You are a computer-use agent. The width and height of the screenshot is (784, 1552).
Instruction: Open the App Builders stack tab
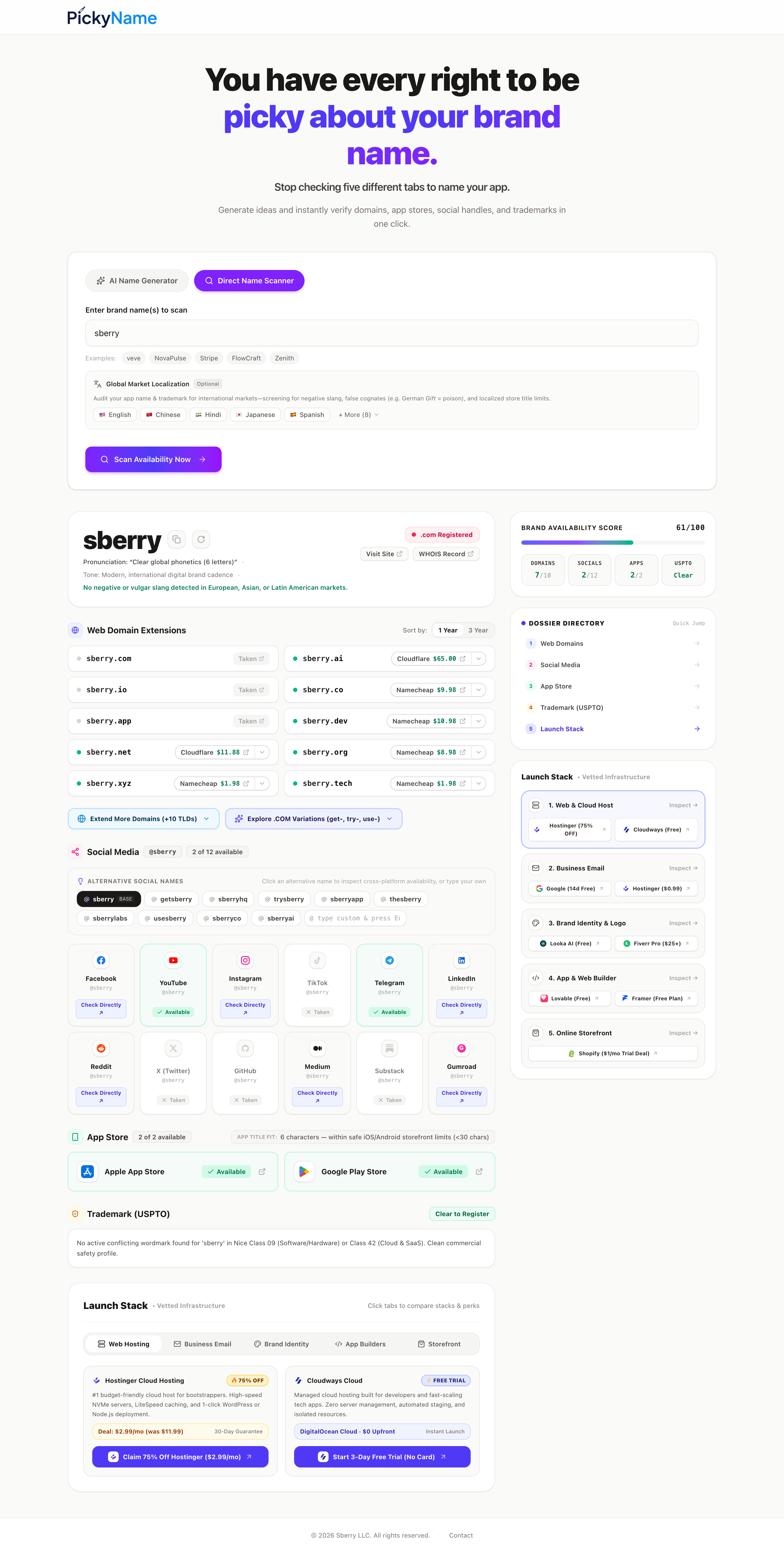pos(360,1344)
